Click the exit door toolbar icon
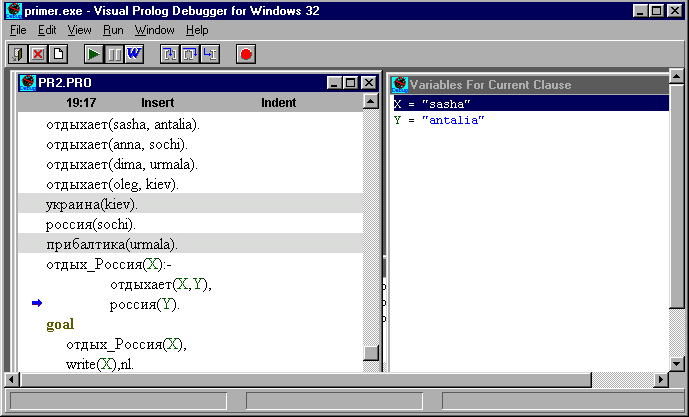 click(18, 54)
